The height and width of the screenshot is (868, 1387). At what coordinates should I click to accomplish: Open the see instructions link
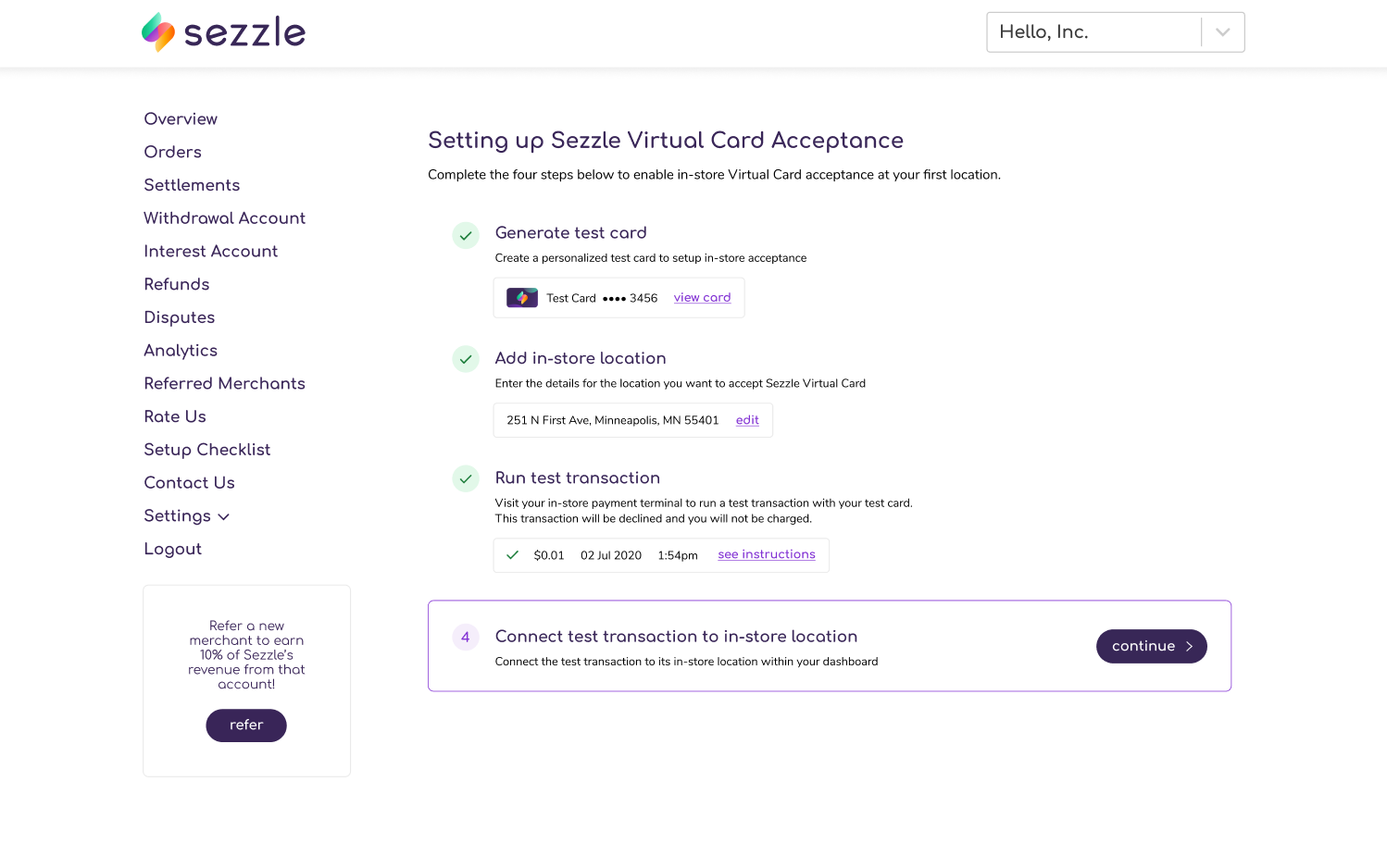(767, 554)
